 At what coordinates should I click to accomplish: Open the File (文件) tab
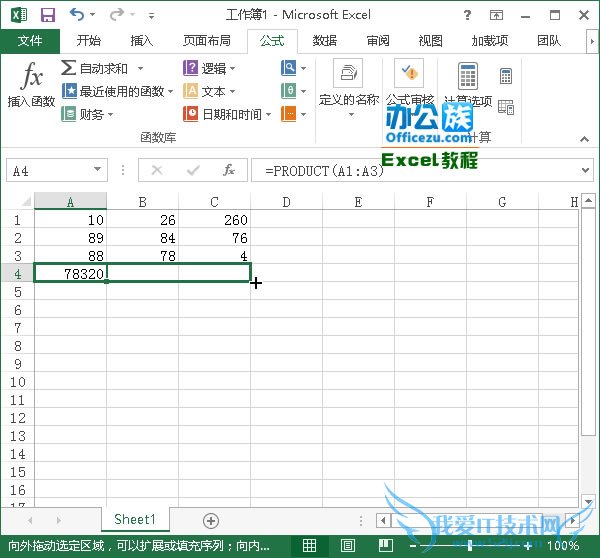(30, 41)
